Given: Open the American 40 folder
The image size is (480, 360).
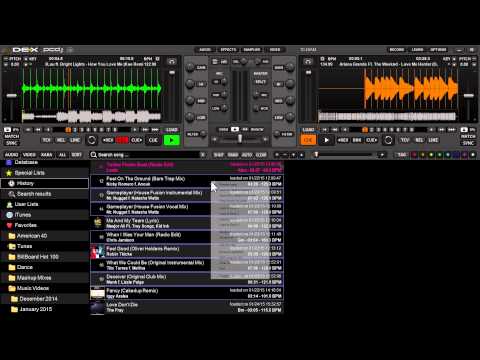Looking at the screenshot, I should tap(32, 236).
